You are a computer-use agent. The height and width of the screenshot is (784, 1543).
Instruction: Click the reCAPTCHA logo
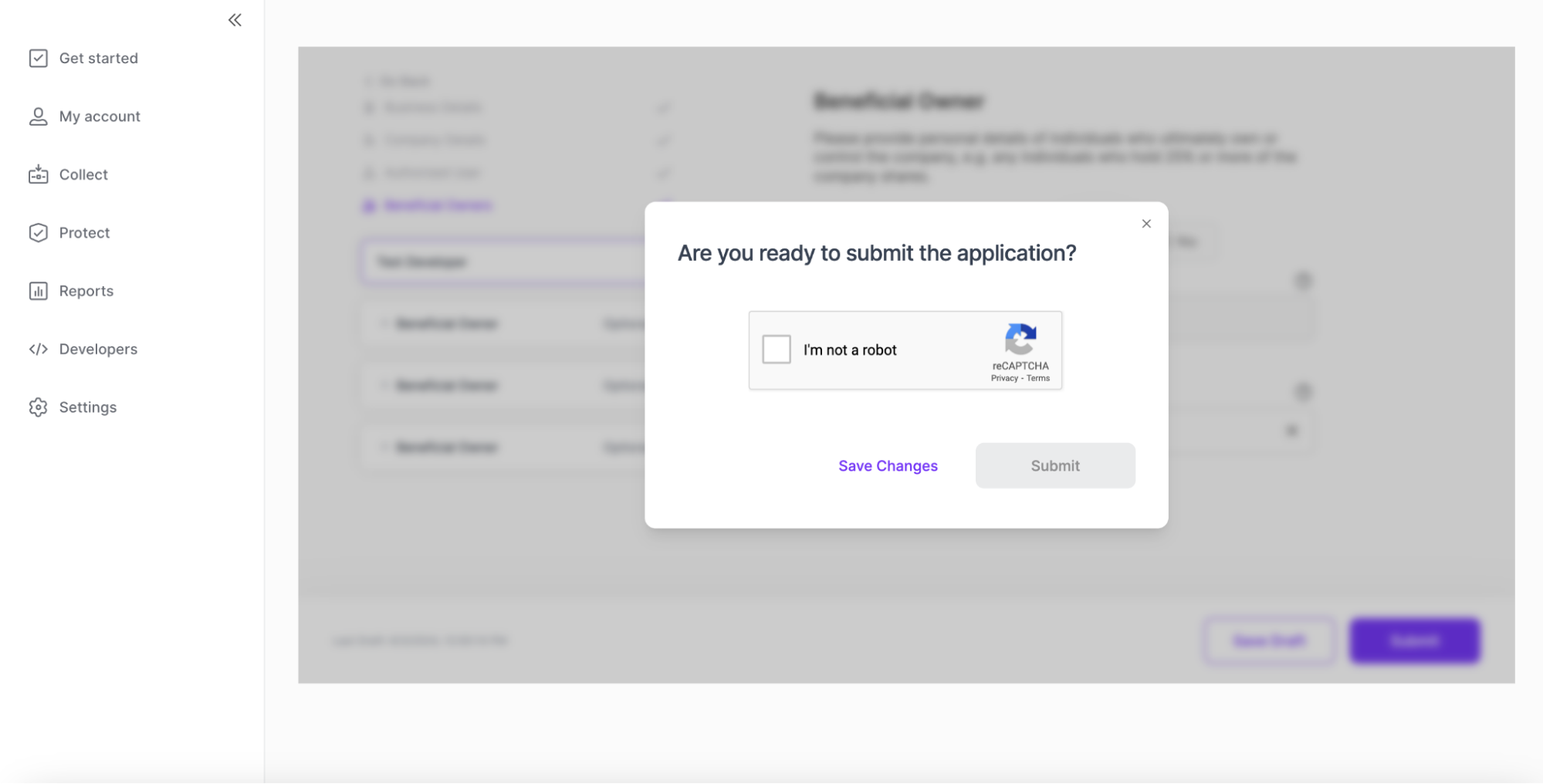point(1020,340)
